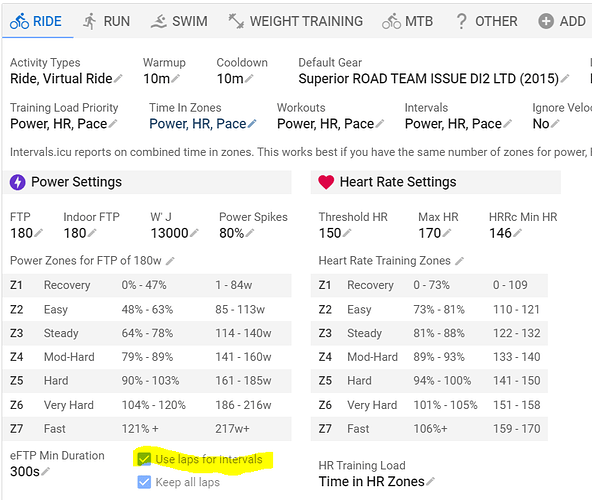Edit Default Gear Superior ROAD TEAM pencil

(565, 79)
